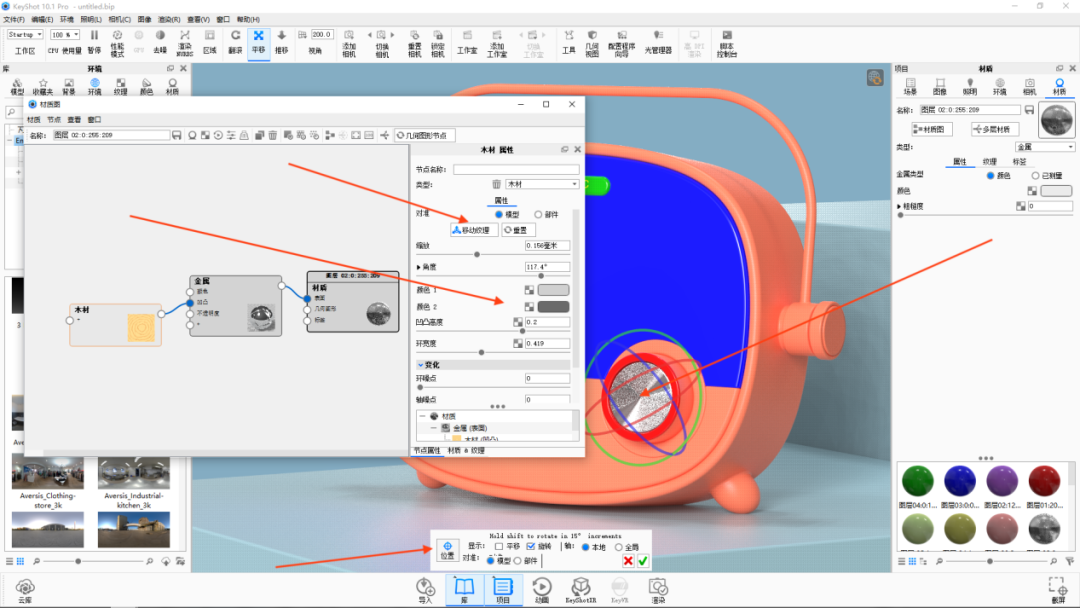Open the KeyShotXR icon at the bottom
Screen dimensions: 1080x608
tap(581, 588)
